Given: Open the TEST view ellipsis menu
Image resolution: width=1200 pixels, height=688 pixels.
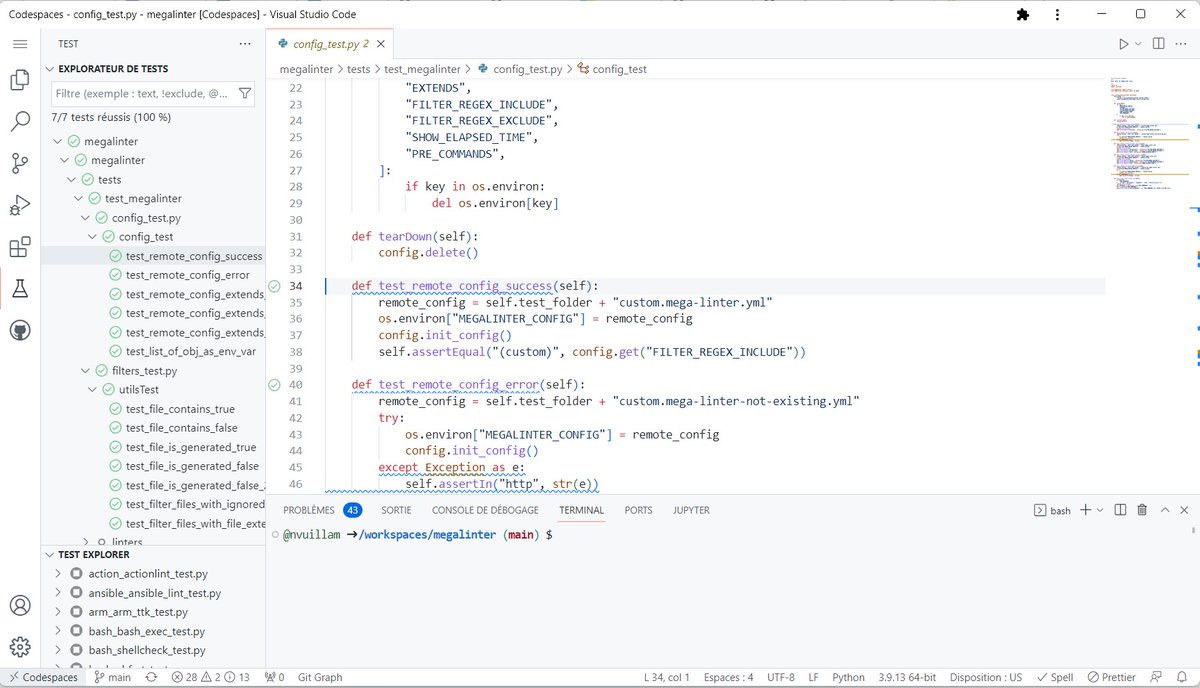Looking at the screenshot, I should coord(245,44).
